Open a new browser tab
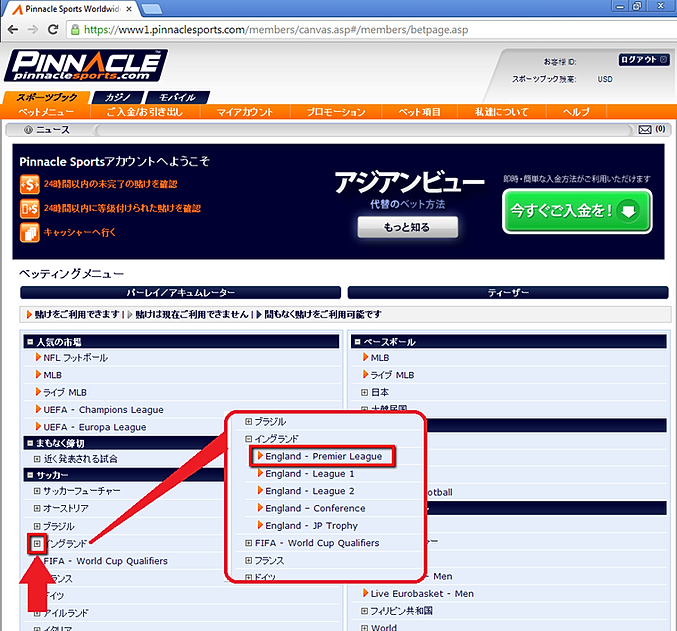The height and width of the screenshot is (631, 677). coord(152,9)
